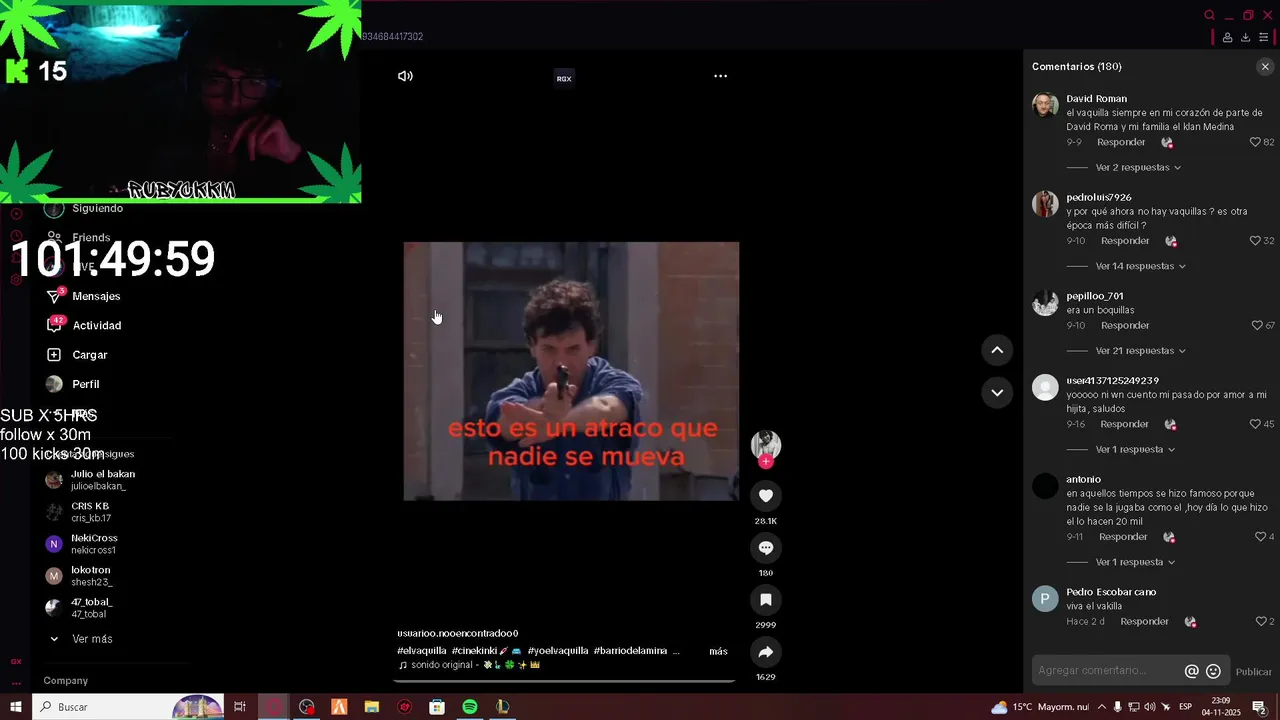Click the taskbar volume icon
Screen dimensions: 1280x720
click(1151, 707)
